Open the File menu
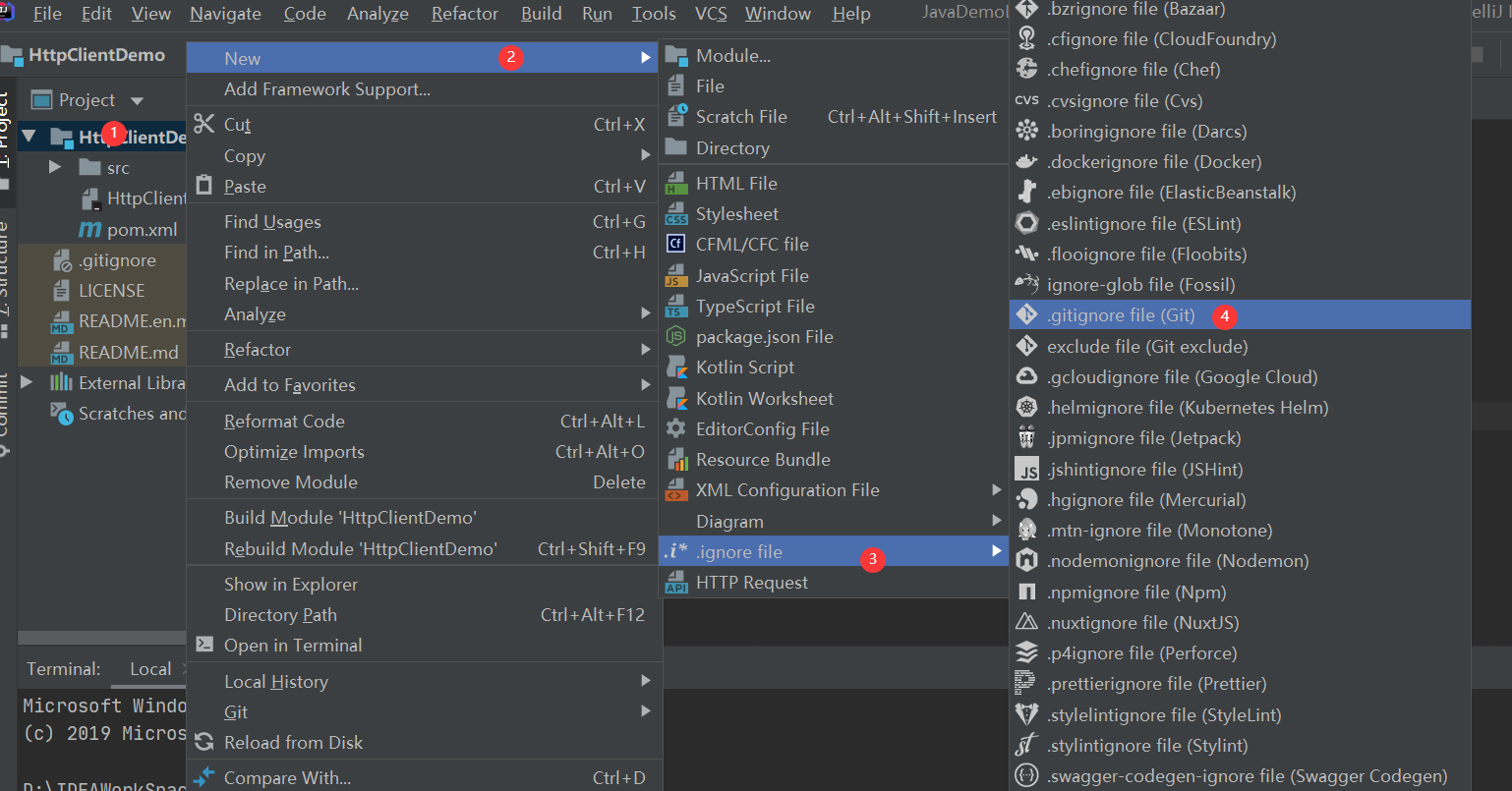This screenshot has width=1512, height=791. coord(47,14)
